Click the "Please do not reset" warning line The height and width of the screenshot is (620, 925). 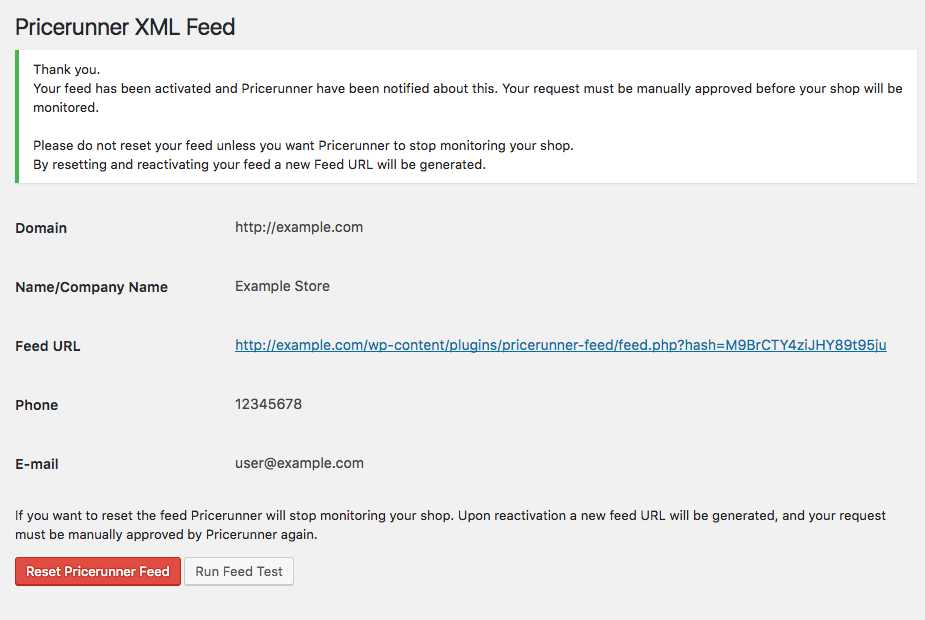[303, 145]
